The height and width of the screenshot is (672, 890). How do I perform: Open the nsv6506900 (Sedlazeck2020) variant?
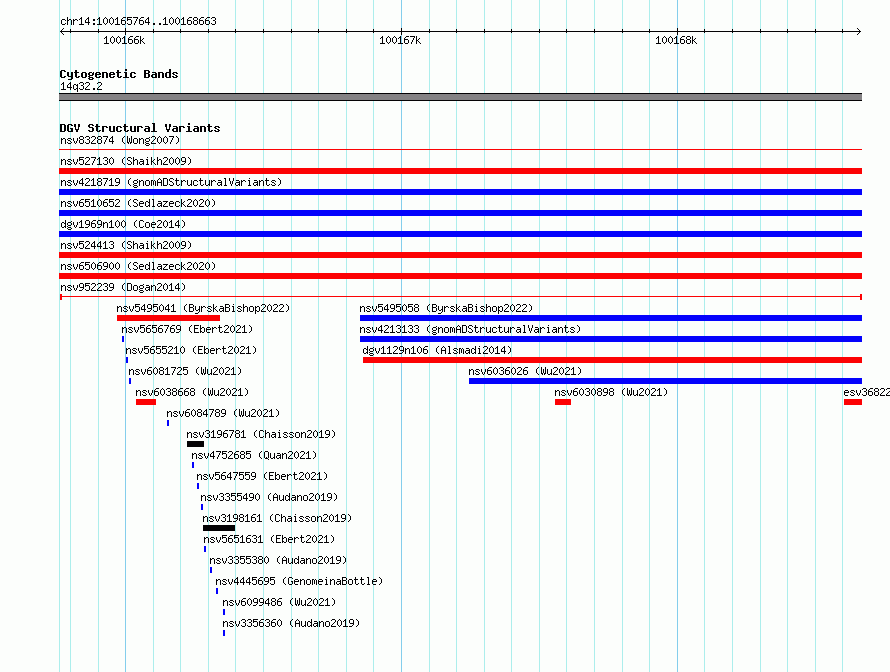[x=138, y=266]
